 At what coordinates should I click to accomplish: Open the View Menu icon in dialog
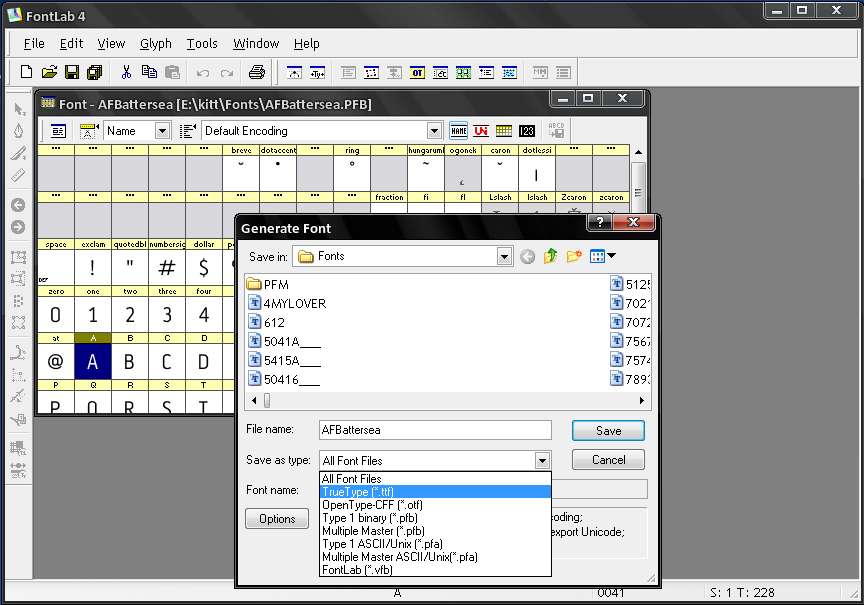(x=602, y=257)
